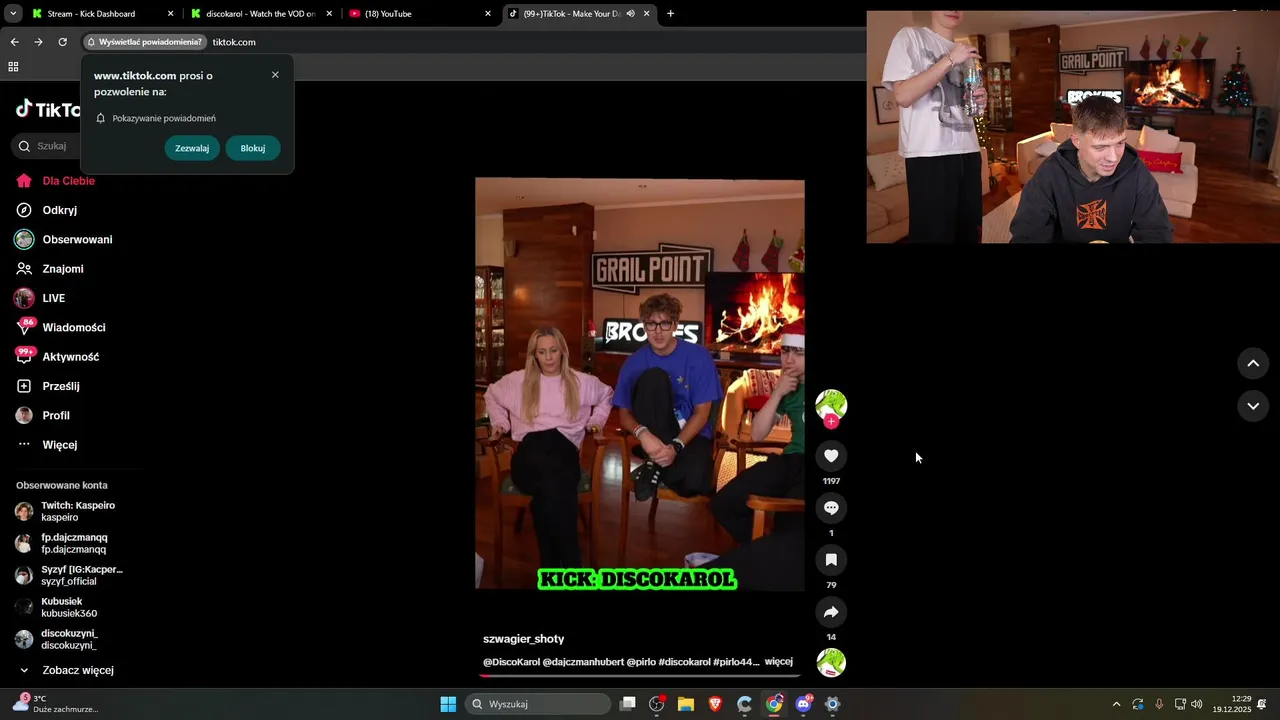Click the playing TikTok video

coord(640,384)
